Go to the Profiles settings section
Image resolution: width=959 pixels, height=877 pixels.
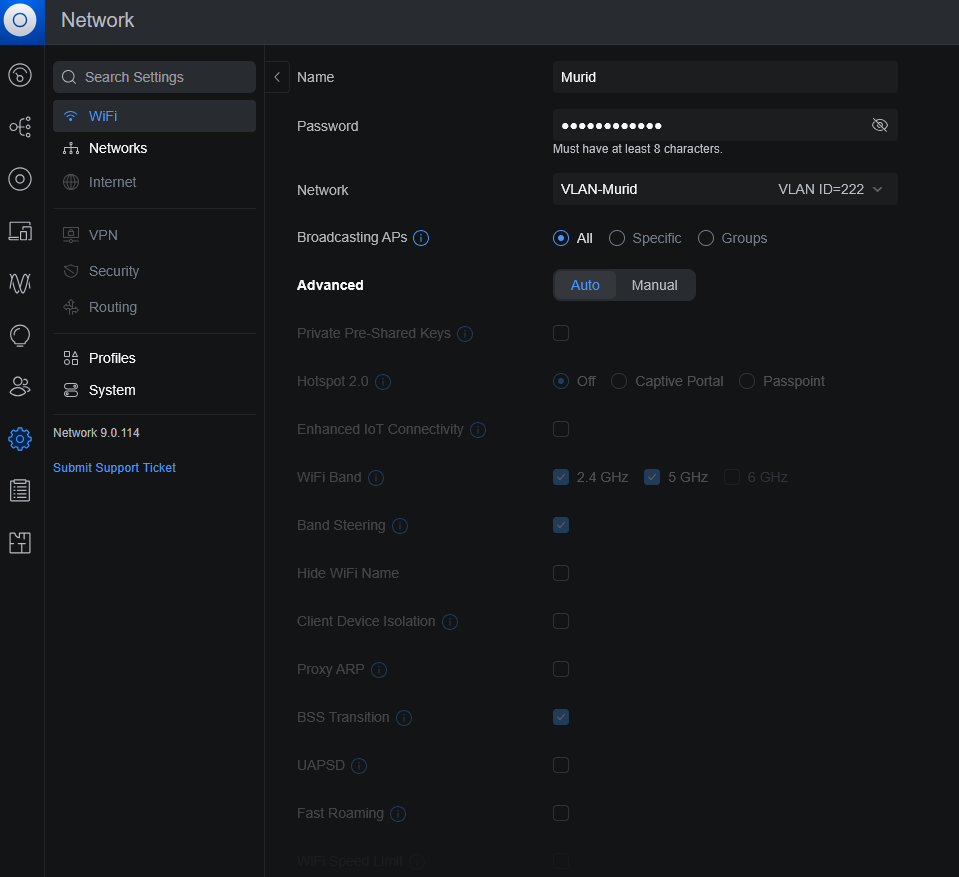111,358
